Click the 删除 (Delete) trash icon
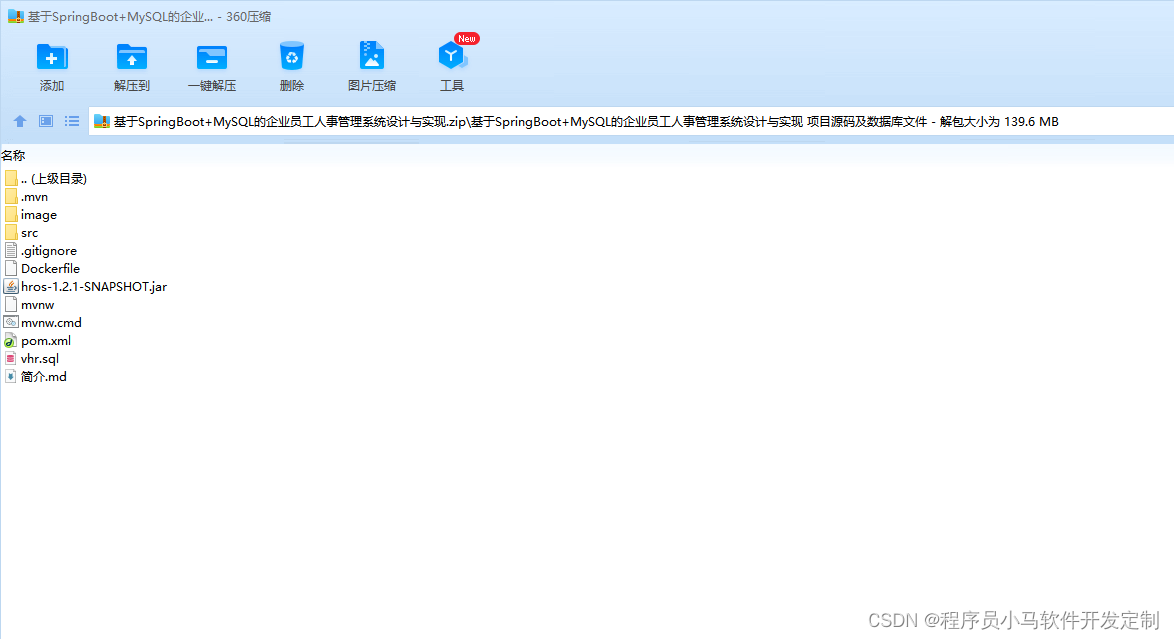 pos(292,56)
